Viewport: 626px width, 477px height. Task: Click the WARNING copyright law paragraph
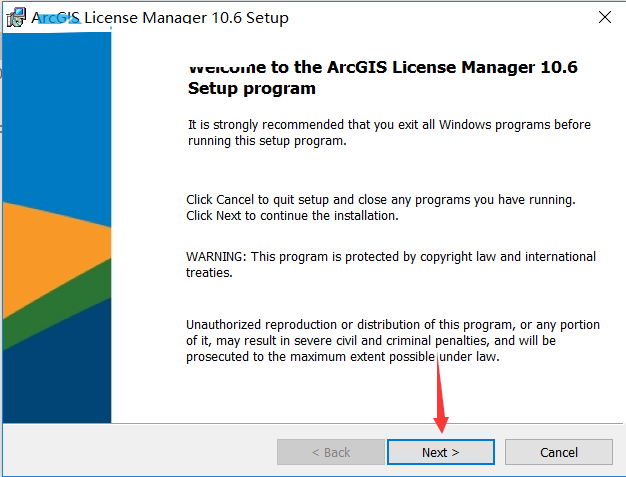click(x=391, y=264)
